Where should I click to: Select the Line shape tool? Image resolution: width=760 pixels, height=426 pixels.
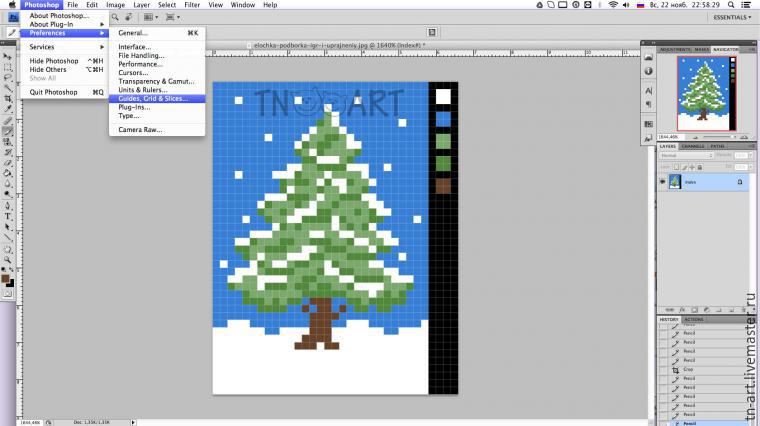(x=8, y=237)
